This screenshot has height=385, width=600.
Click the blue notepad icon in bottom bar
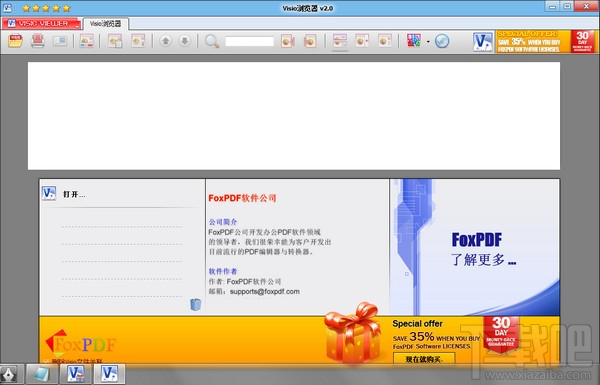41,374
